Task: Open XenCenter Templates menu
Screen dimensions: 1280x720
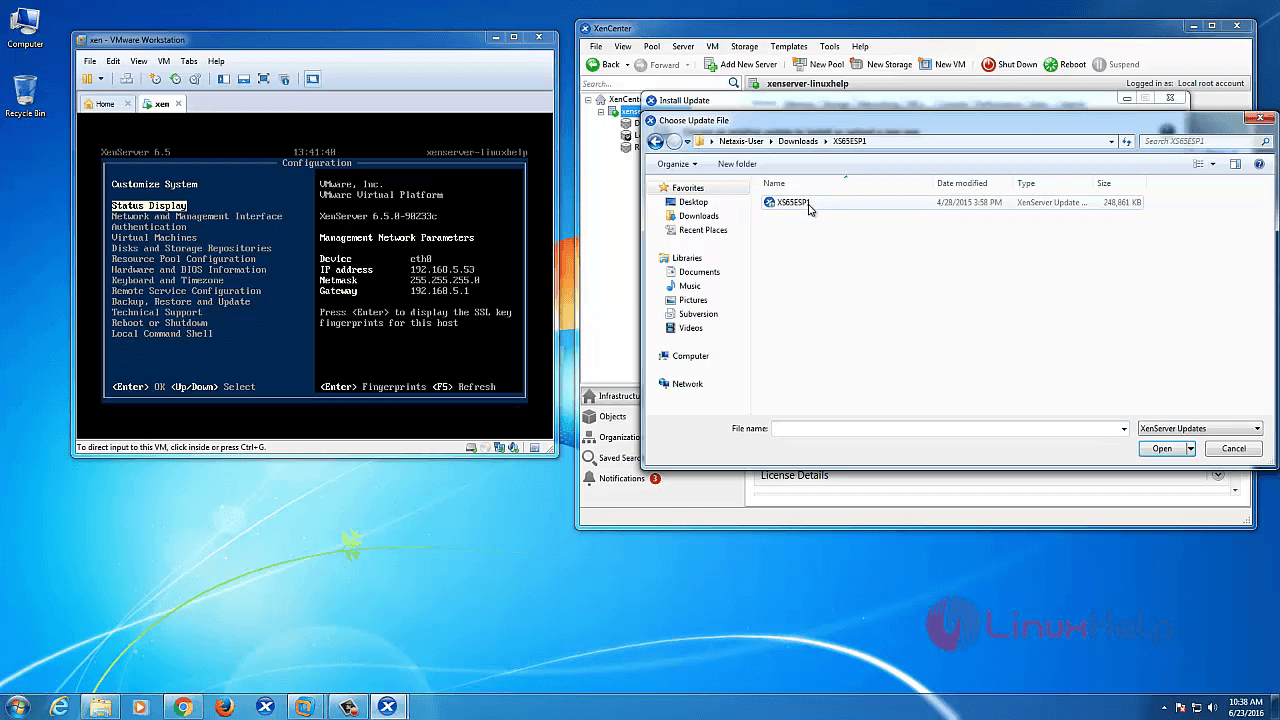Action: pyautogui.click(x=789, y=46)
